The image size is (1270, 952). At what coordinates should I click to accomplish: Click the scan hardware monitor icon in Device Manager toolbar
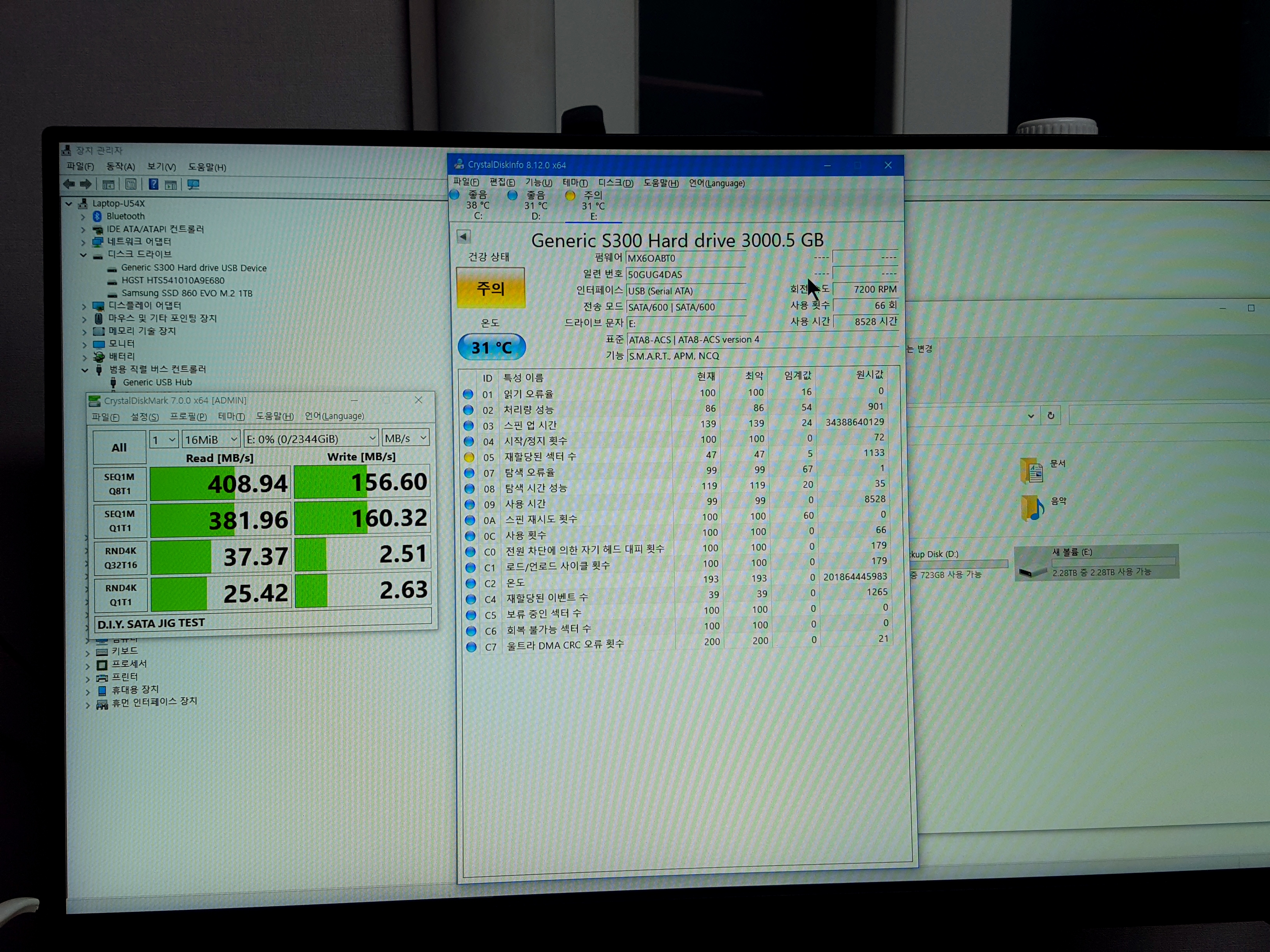coord(193,184)
